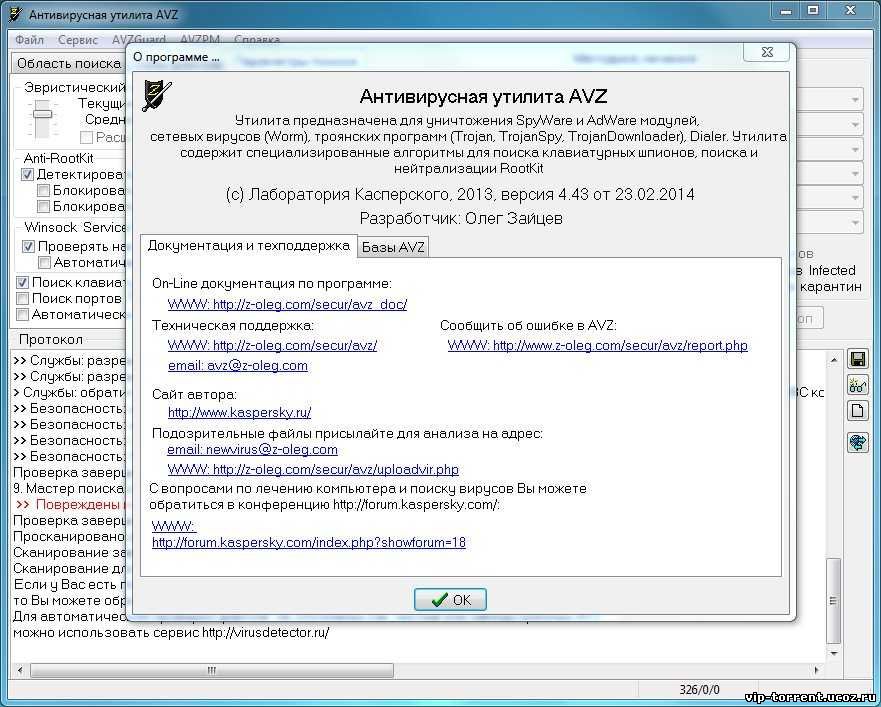Click the glasses view log icon
This screenshot has height=707, width=881.
point(857,385)
